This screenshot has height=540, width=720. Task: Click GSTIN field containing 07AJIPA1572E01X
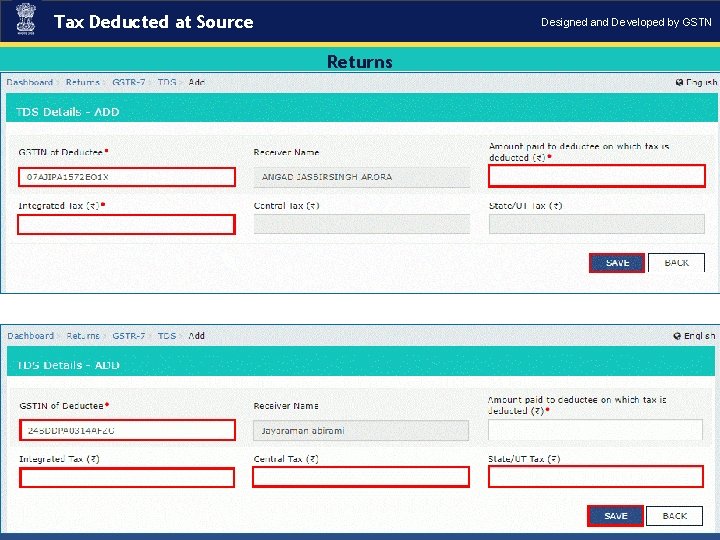click(127, 177)
